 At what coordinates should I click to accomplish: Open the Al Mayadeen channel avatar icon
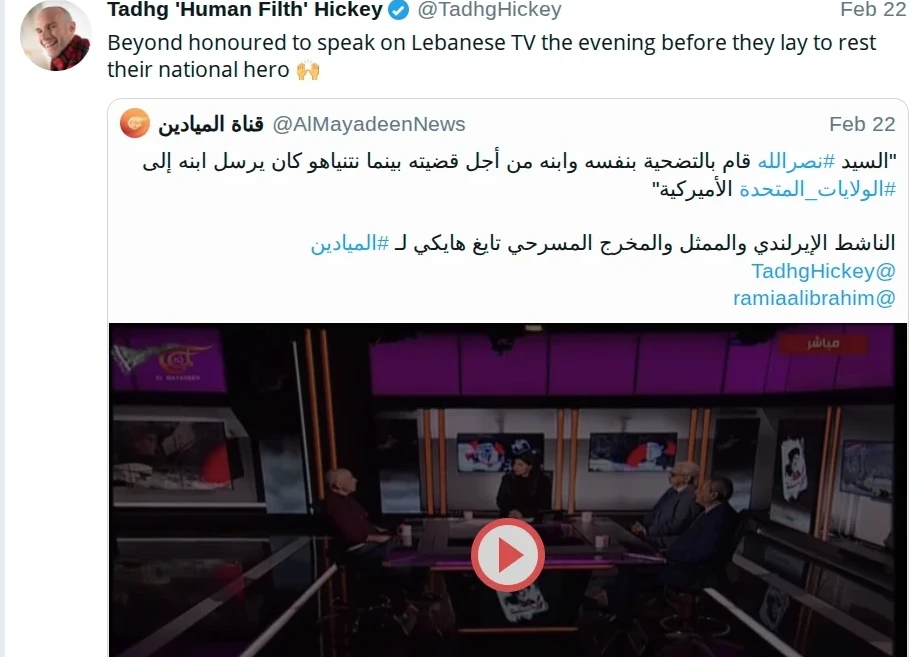point(135,124)
